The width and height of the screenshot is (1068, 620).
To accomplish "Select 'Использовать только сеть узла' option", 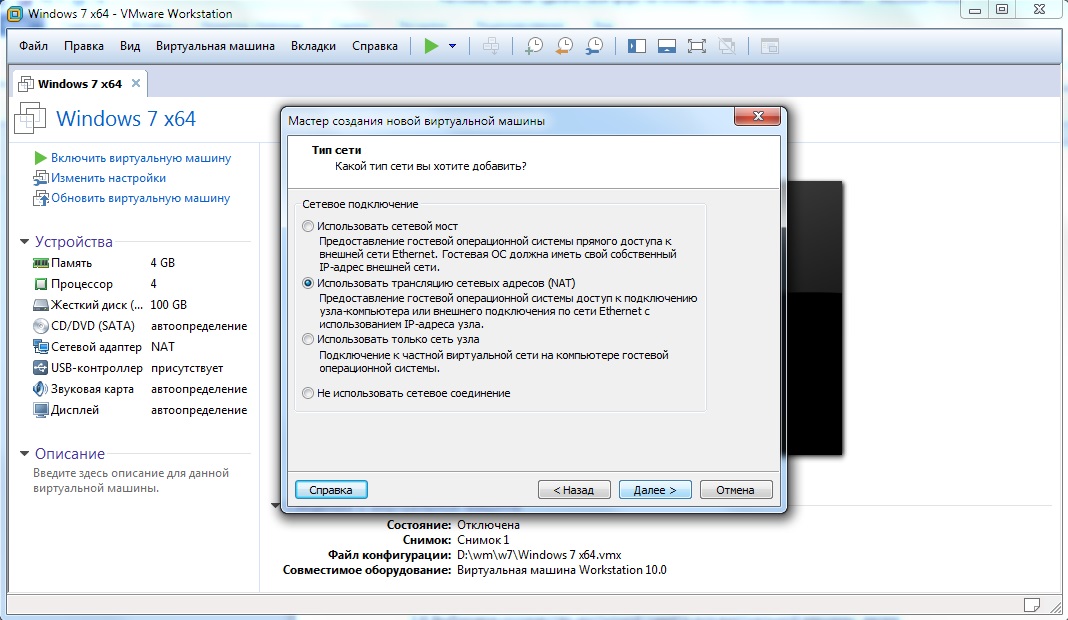I will 308,339.
